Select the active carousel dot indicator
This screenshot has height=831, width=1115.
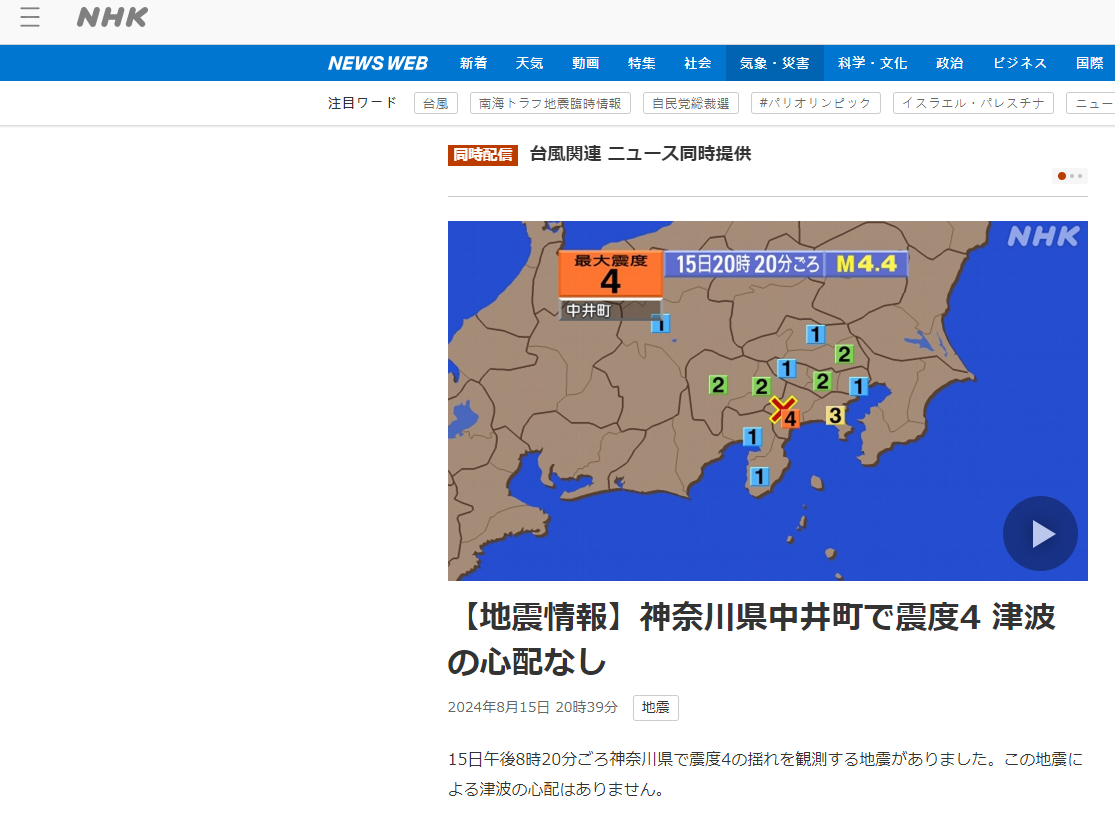point(1061,176)
